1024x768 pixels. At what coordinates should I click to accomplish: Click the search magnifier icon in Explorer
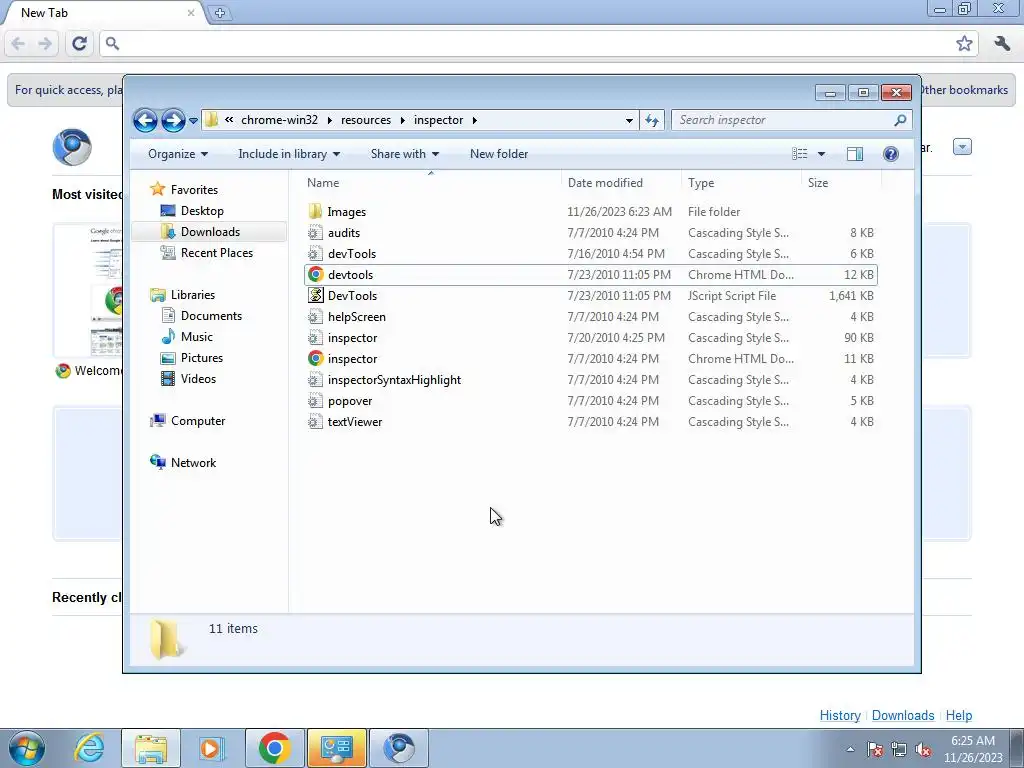[x=901, y=120]
